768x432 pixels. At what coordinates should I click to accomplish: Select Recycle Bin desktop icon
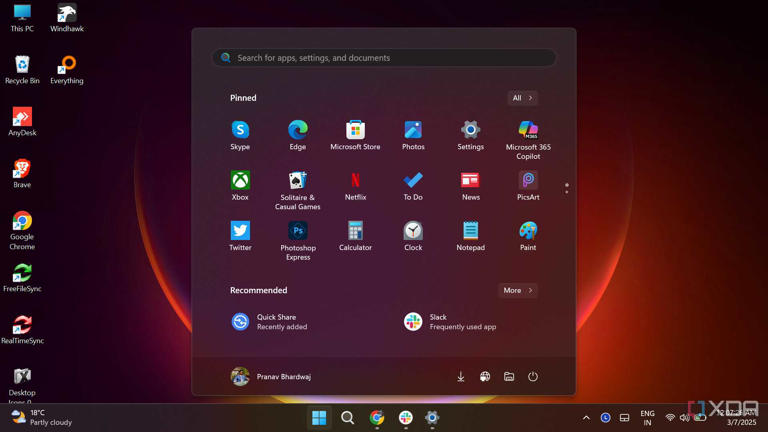coord(22,70)
